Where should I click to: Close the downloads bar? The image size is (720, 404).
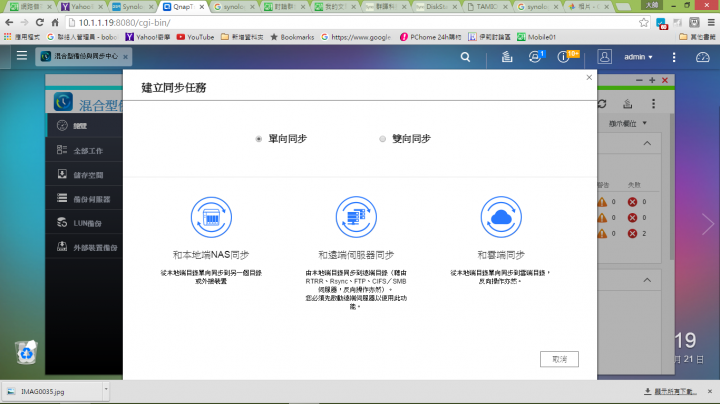tap(710, 392)
